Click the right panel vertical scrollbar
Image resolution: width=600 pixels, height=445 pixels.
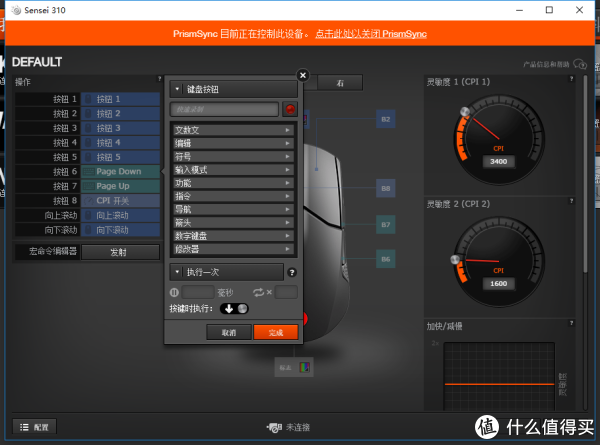[x=585, y=174]
